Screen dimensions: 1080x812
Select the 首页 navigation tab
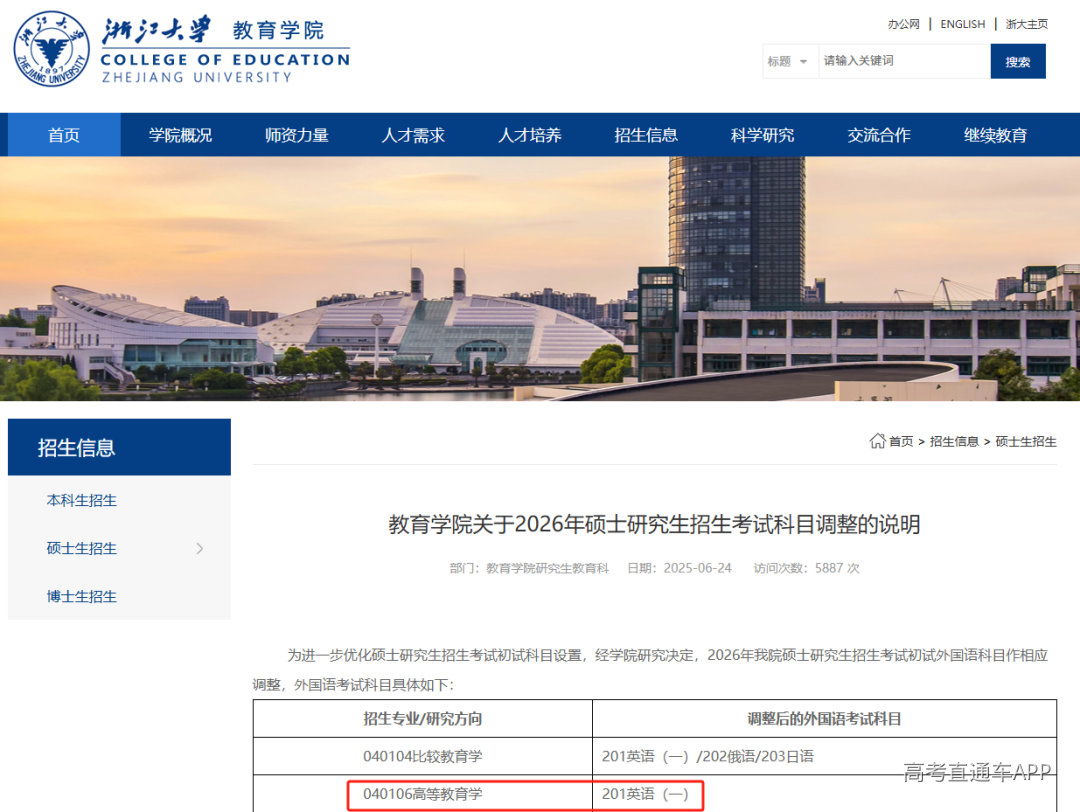pyautogui.click(x=64, y=135)
